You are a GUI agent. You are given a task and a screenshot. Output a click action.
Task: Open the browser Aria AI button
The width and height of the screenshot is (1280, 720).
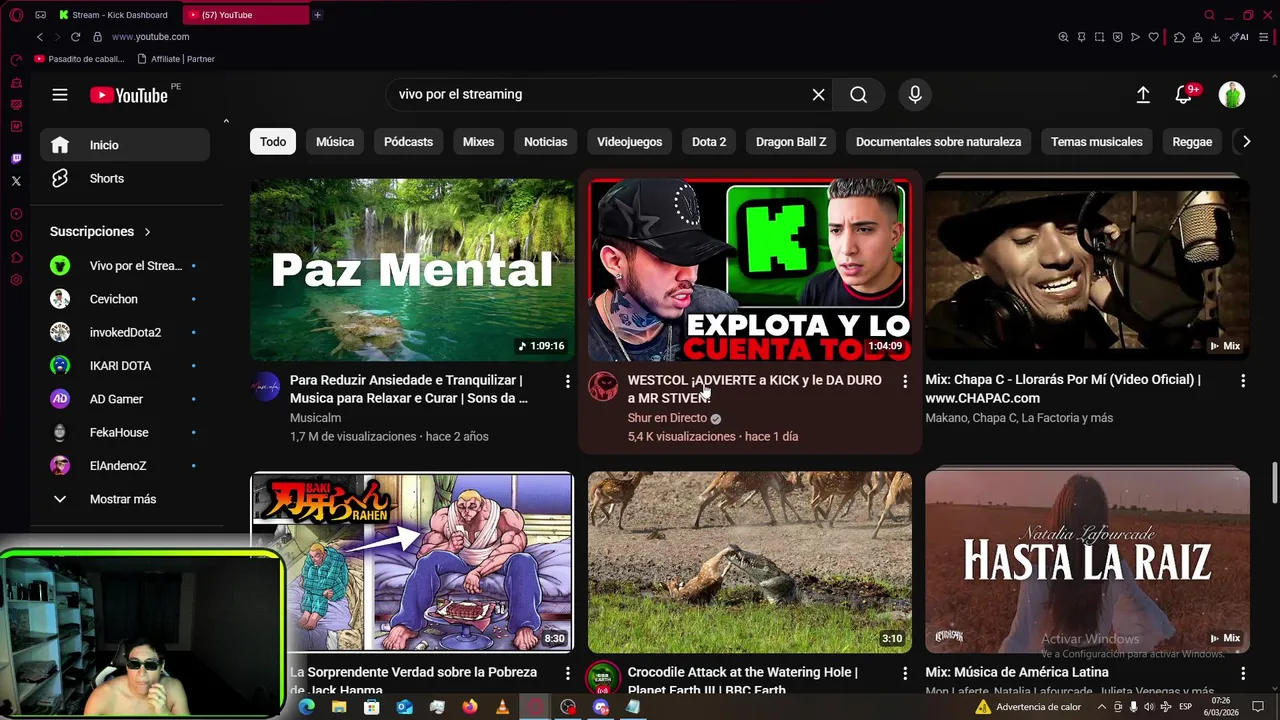coord(1240,37)
